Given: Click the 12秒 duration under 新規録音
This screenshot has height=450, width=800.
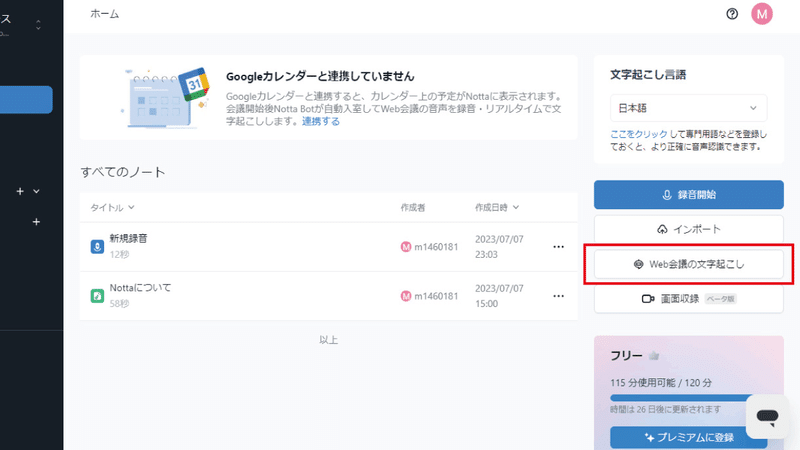Looking at the screenshot, I should point(119,255).
